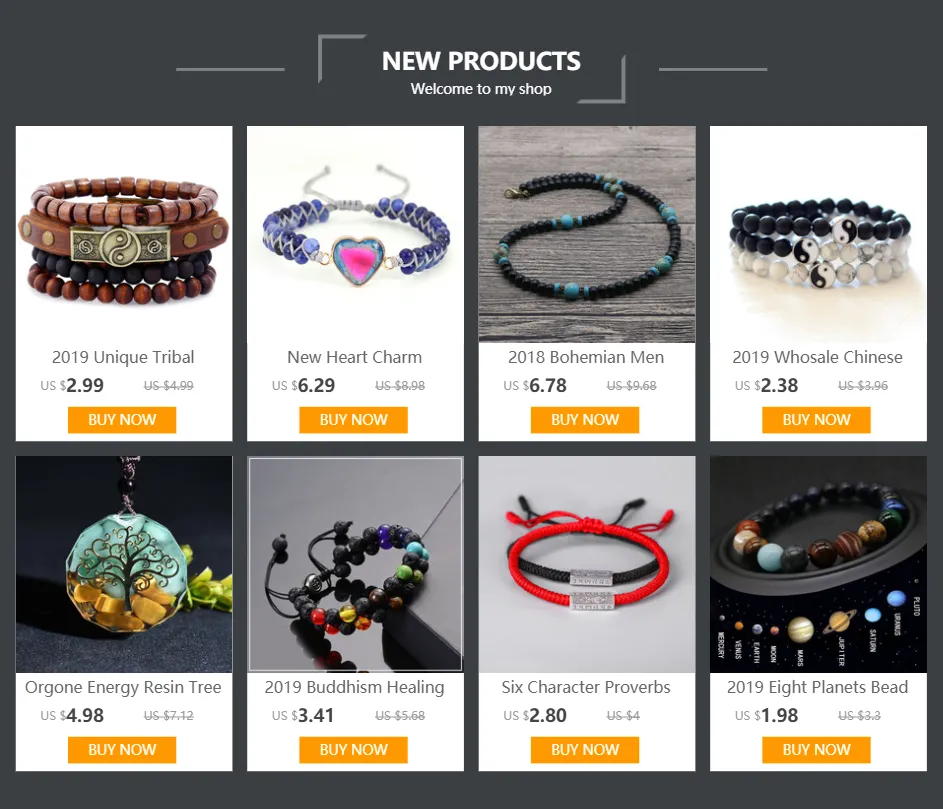Buy the 2019 Eight Planets Bead bracelet
Viewport: 943px width, 809px height.
[817, 750]
